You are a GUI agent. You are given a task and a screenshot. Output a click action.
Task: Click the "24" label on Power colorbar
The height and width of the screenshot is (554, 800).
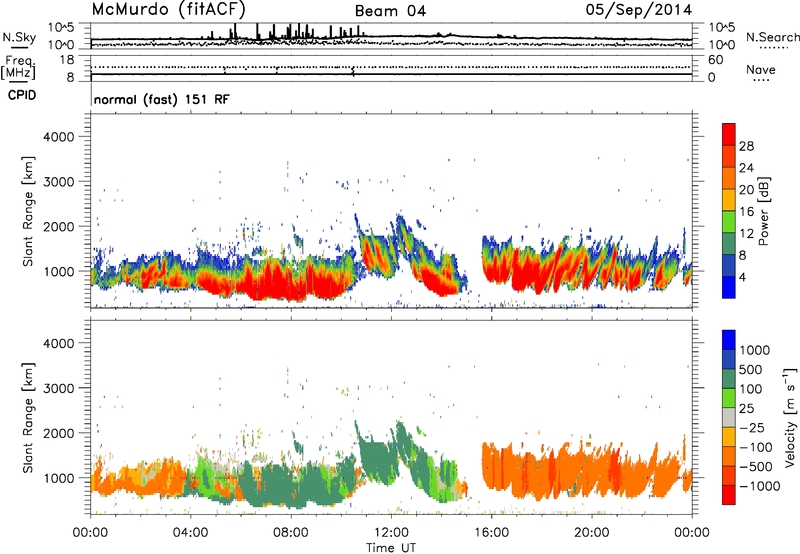coord(746,168)
